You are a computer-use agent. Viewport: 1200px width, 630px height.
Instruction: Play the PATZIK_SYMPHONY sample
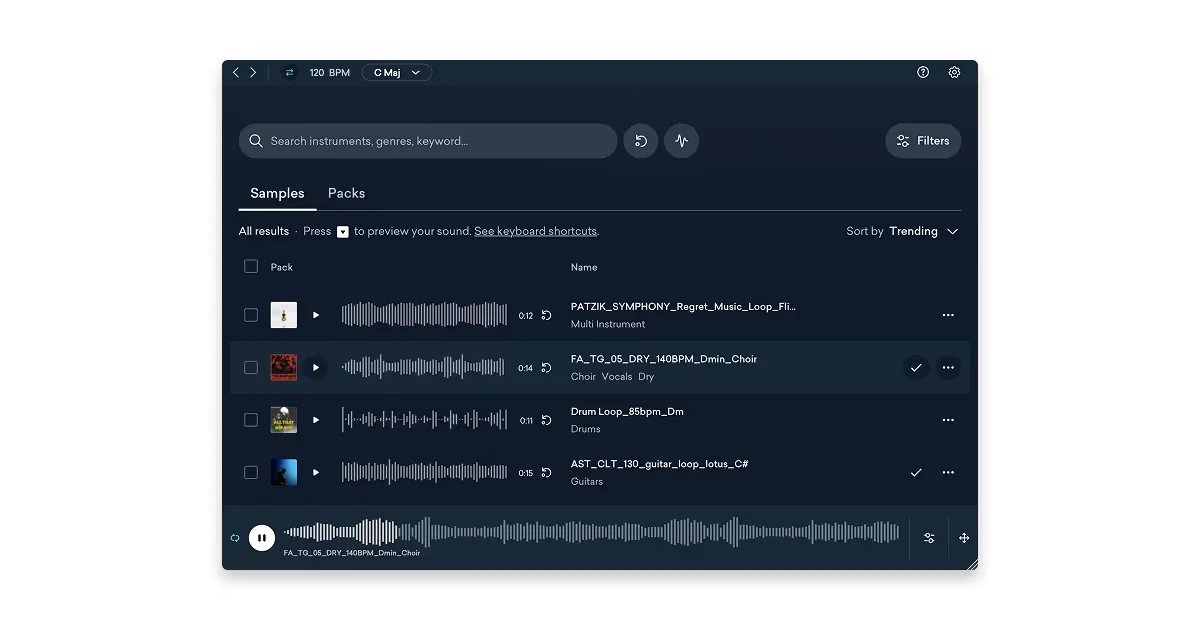pos(316,315)
